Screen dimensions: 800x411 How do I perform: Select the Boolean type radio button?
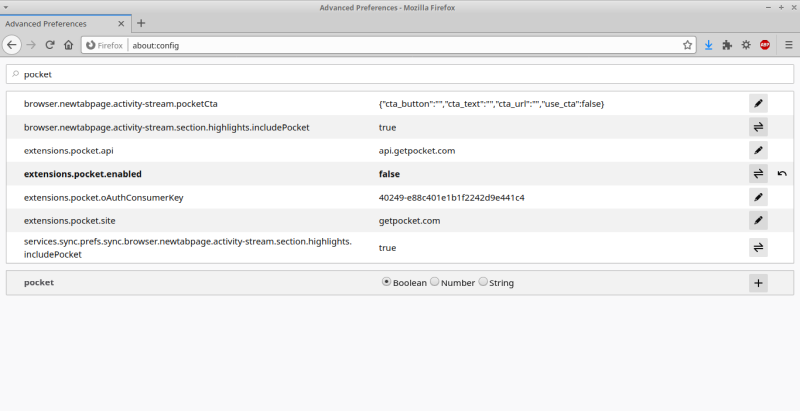tap(386, 281)
